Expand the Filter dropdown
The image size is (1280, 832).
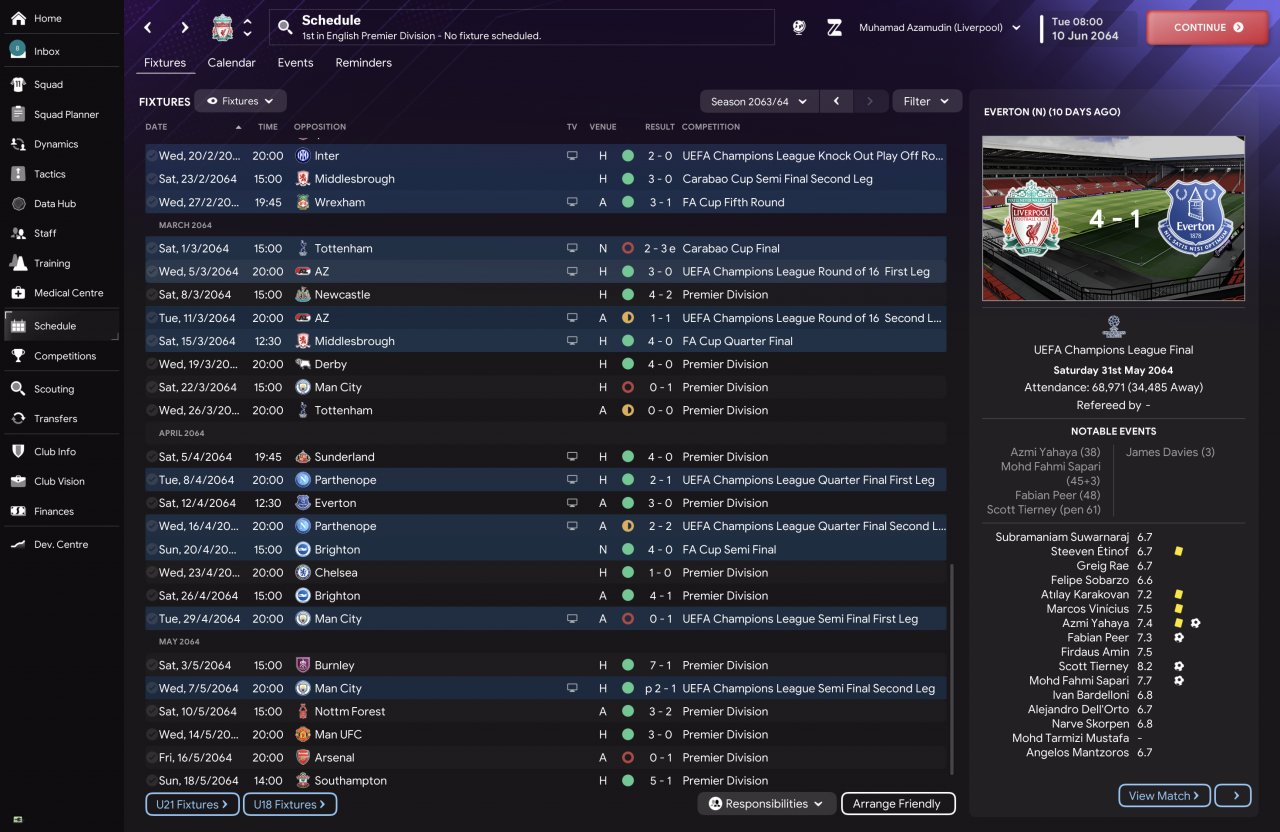pos(927,101)
